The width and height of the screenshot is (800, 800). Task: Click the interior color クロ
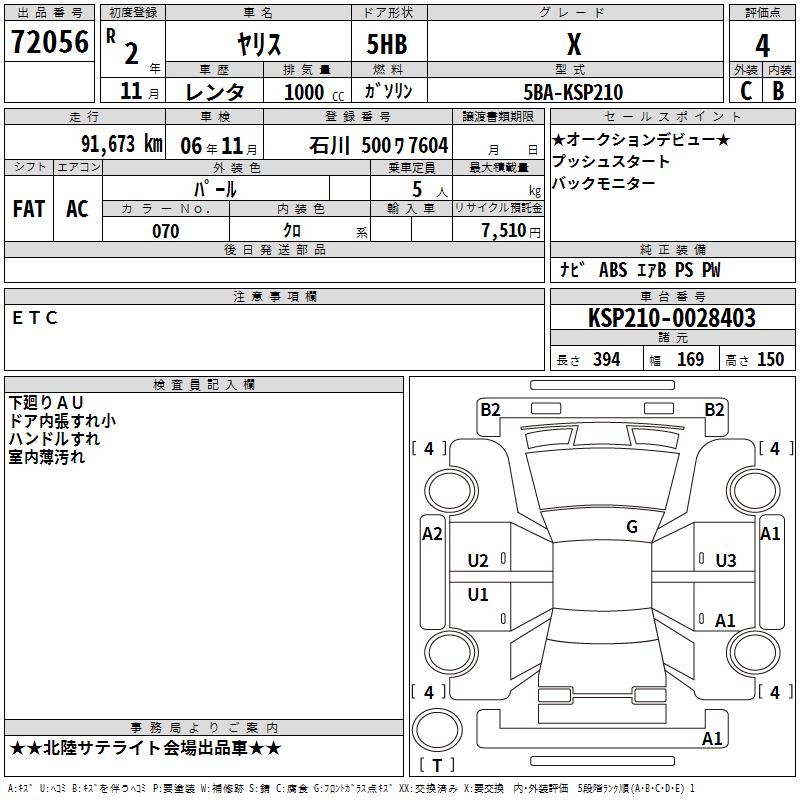click(x=292, y=231)
